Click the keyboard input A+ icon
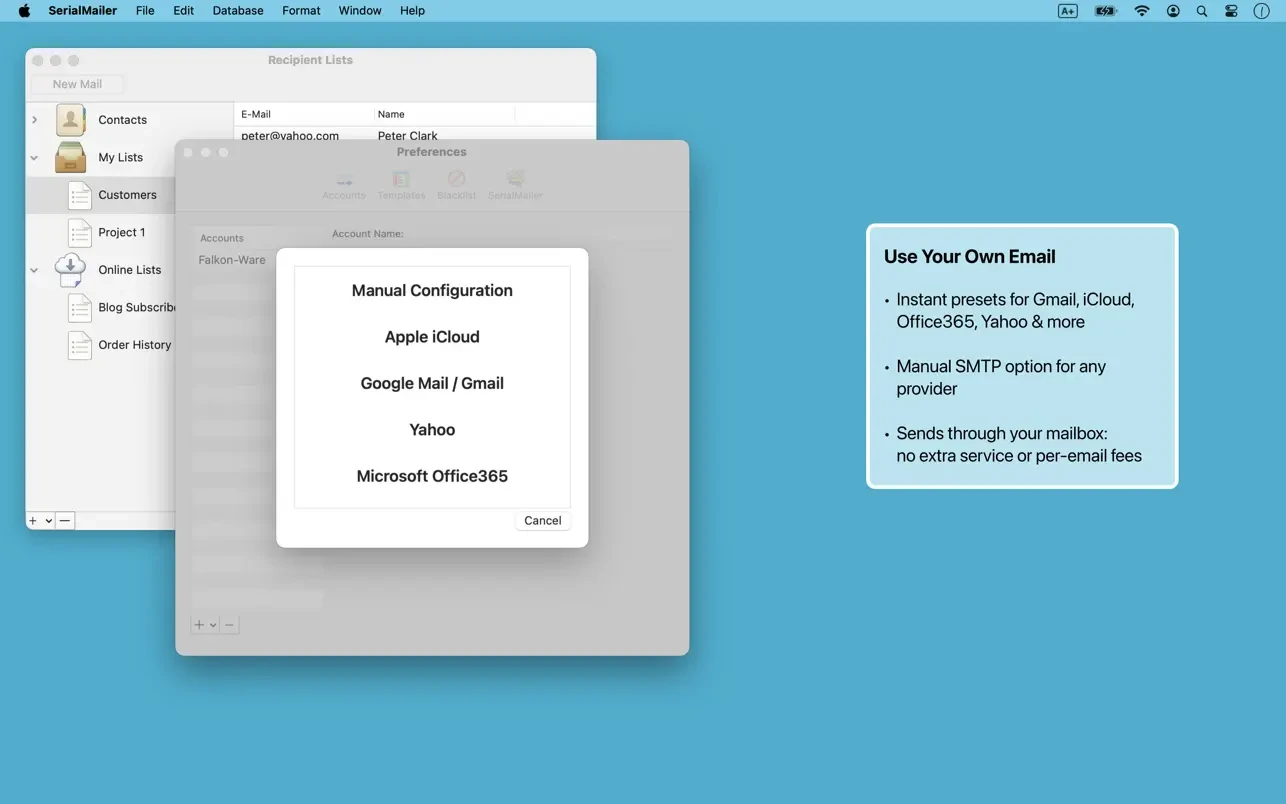1286x804 pixels. pos(1068,11)
